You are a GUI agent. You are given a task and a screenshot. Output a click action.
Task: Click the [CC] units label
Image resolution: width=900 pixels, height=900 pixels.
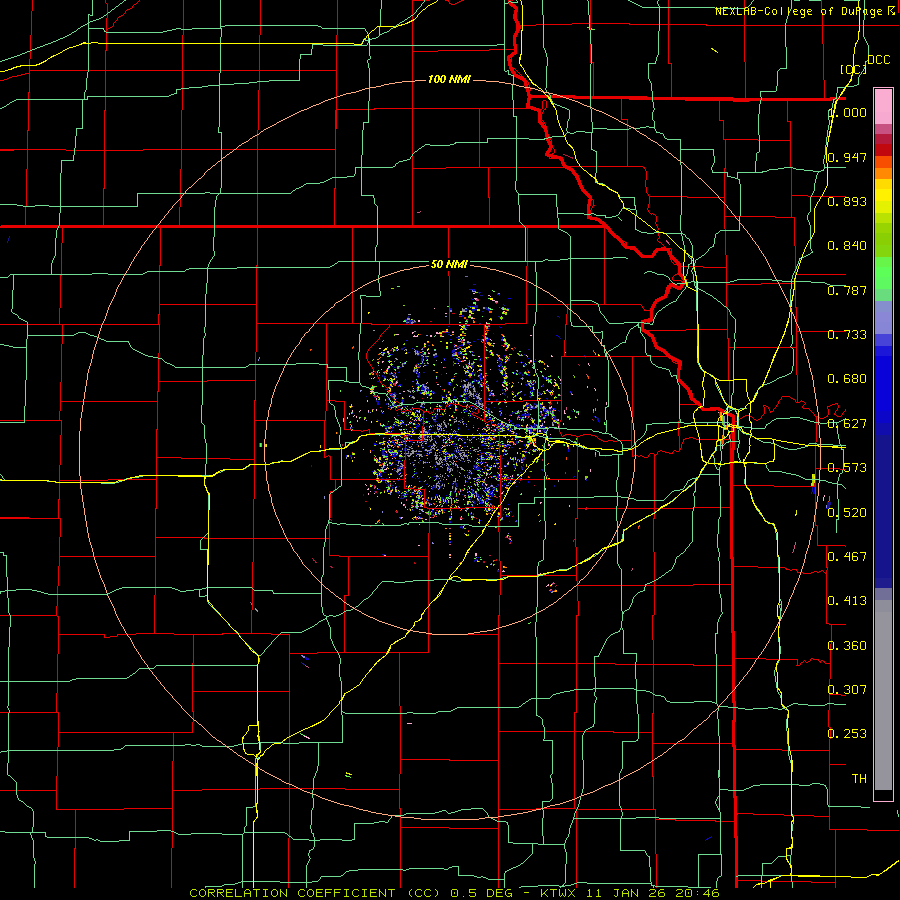coord(853,69)
